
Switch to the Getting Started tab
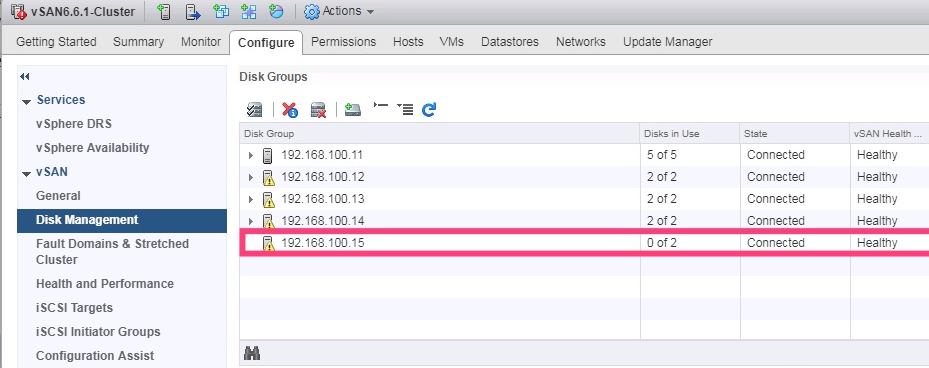(56, 42)
